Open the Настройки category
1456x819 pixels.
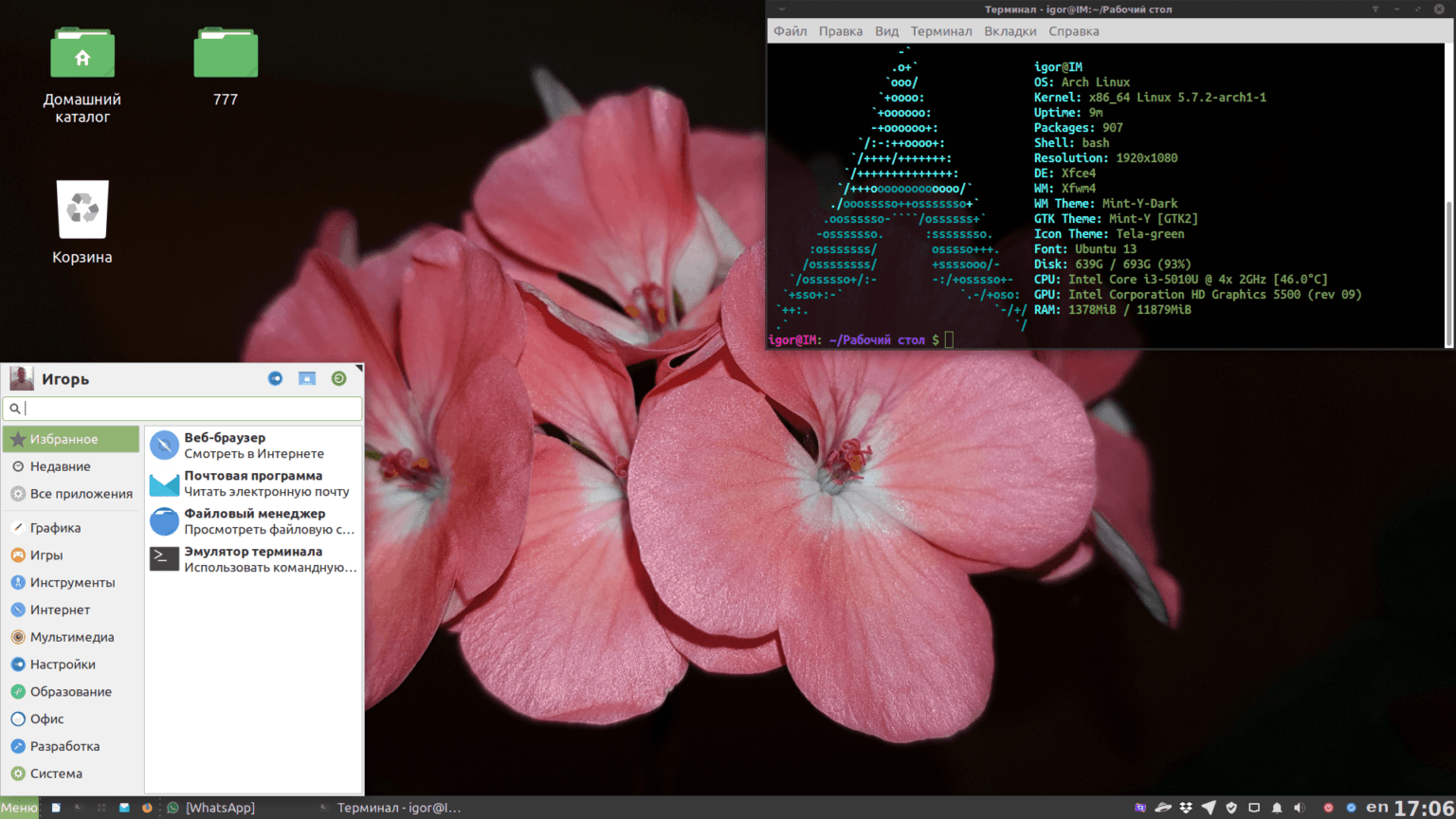click(71, 664)
